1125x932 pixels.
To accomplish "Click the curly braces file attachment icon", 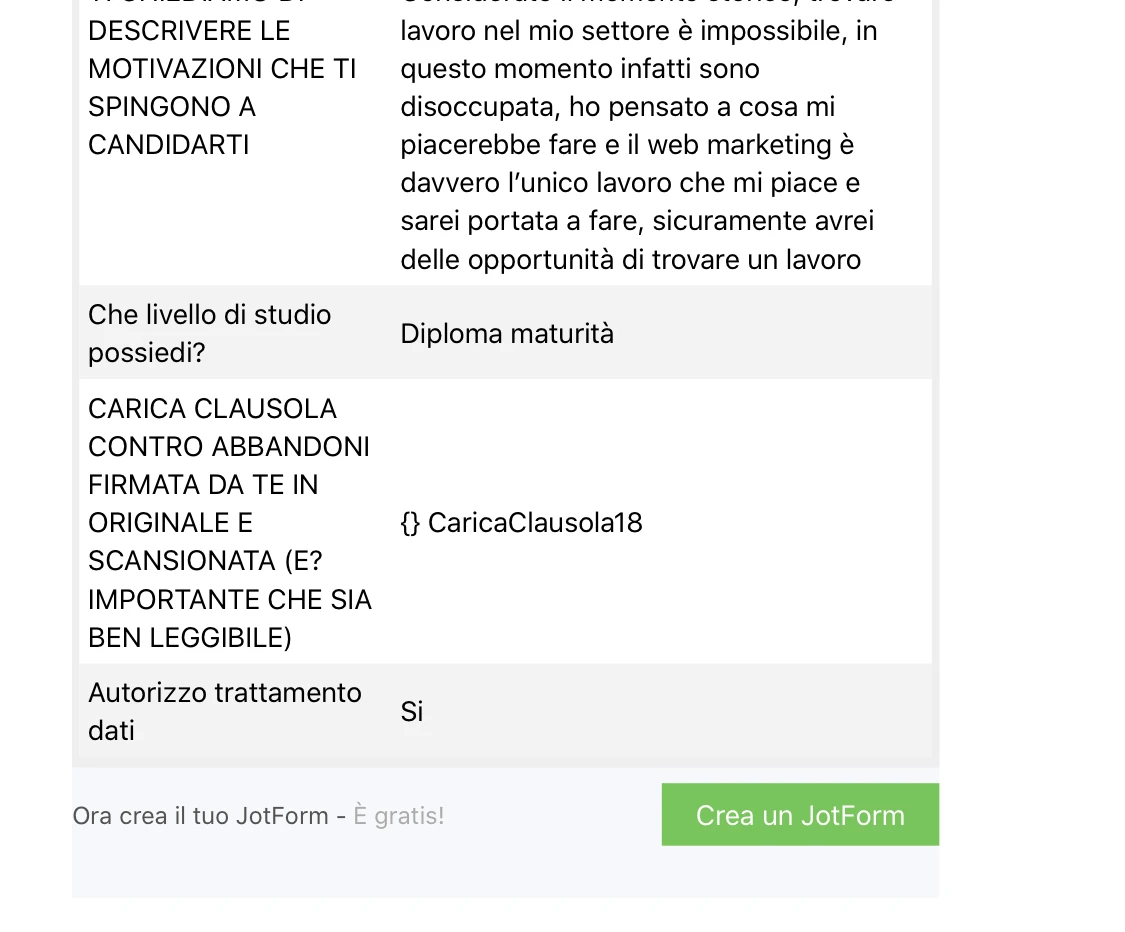I will coord(410,522).
